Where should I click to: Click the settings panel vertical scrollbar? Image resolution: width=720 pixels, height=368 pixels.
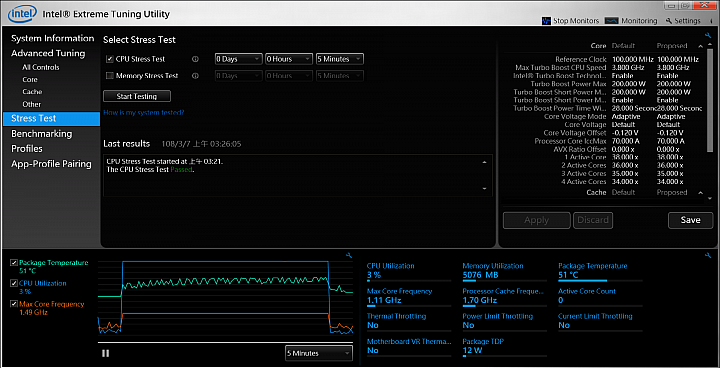pos(710,101)
